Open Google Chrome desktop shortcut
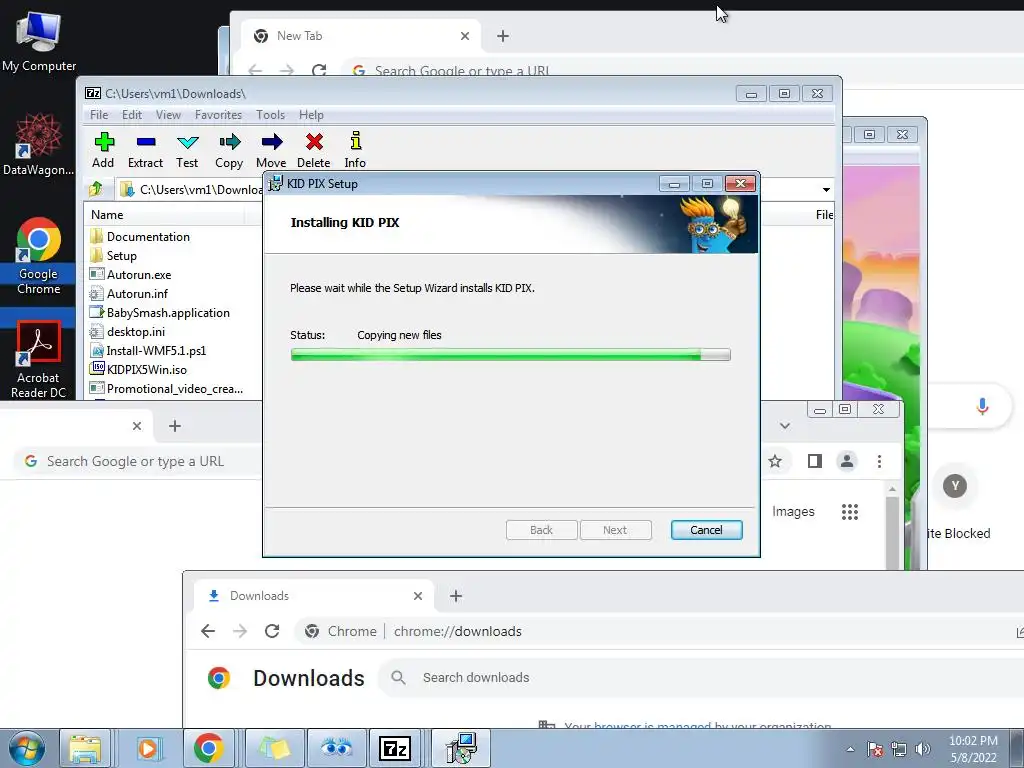 [39, 256]
